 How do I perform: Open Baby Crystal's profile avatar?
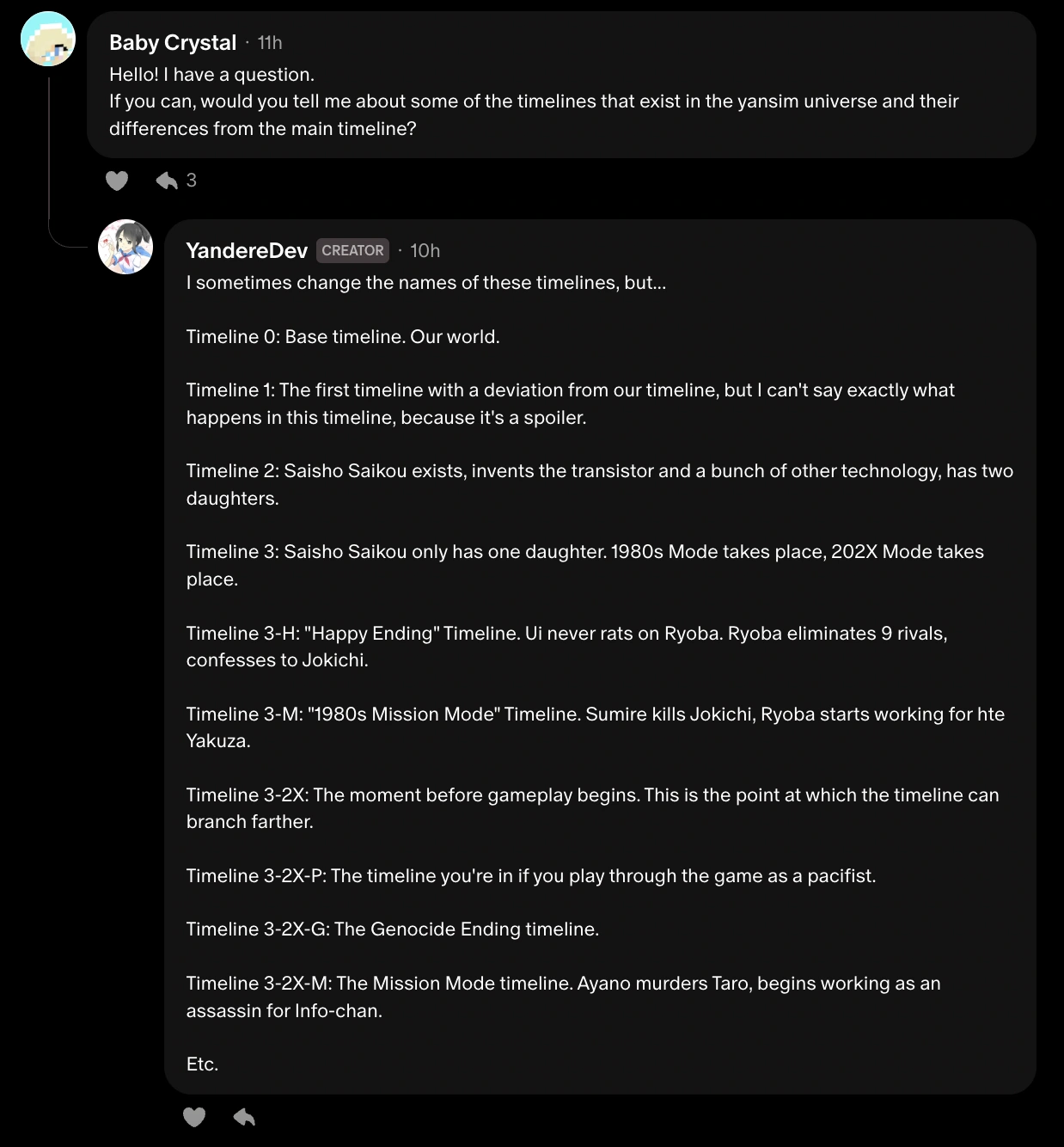(x=48, y=39)
